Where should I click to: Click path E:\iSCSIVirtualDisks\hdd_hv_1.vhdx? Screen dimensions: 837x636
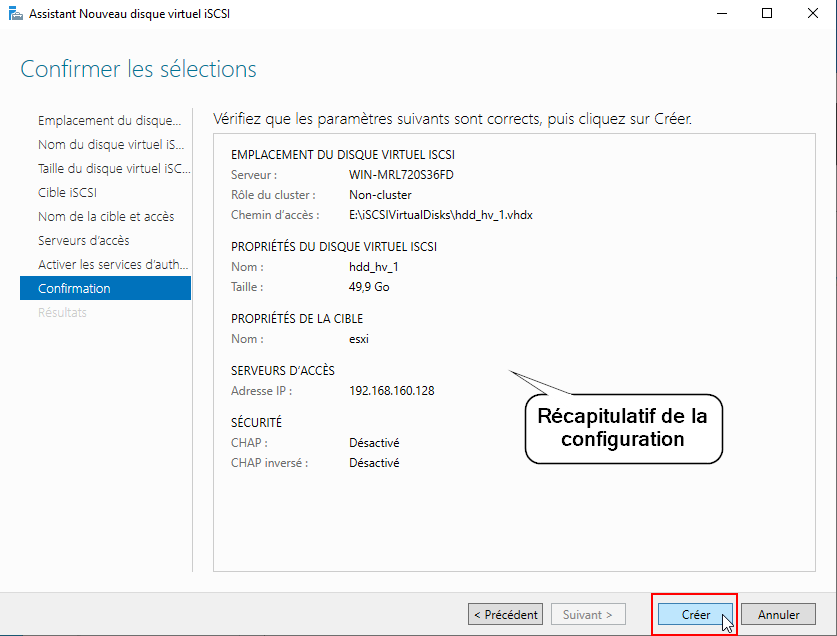pos(440,215)
